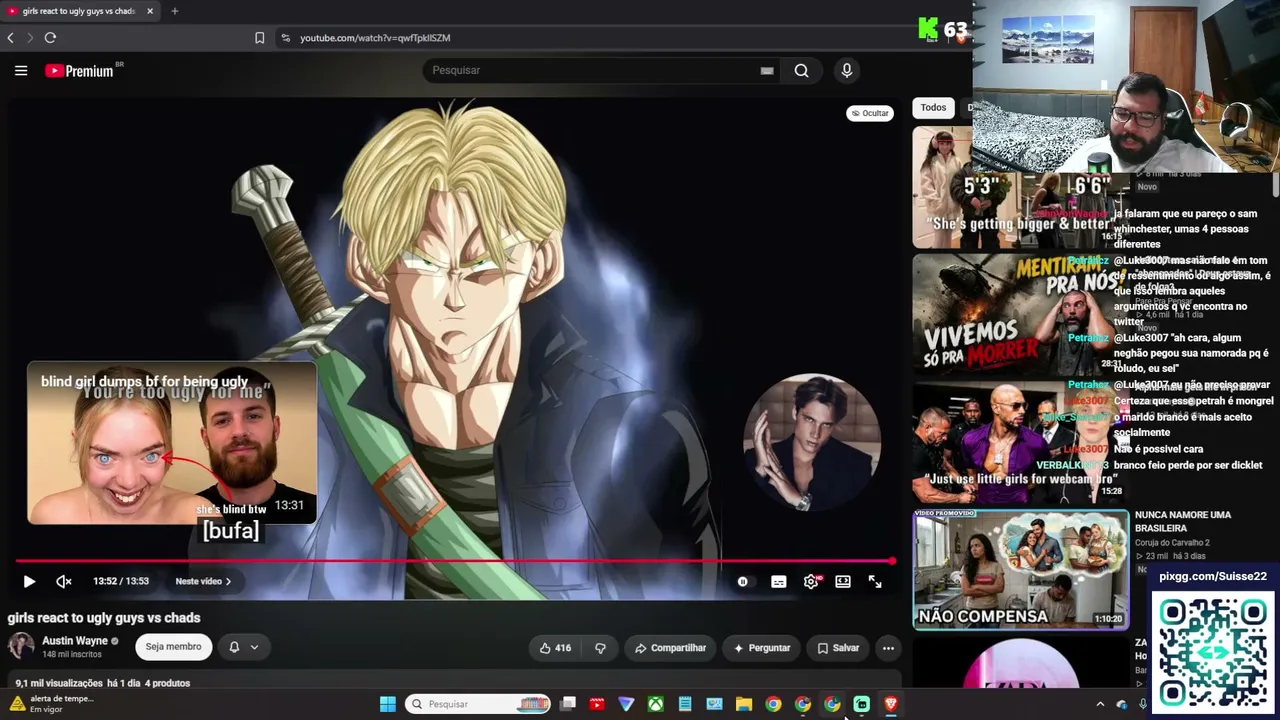The height and width of the screenshot is (720, 1280).
Task: Open the 'NUNCA NAMORE UMA BRASILEIRA' title
Action: click(1183, 521)
